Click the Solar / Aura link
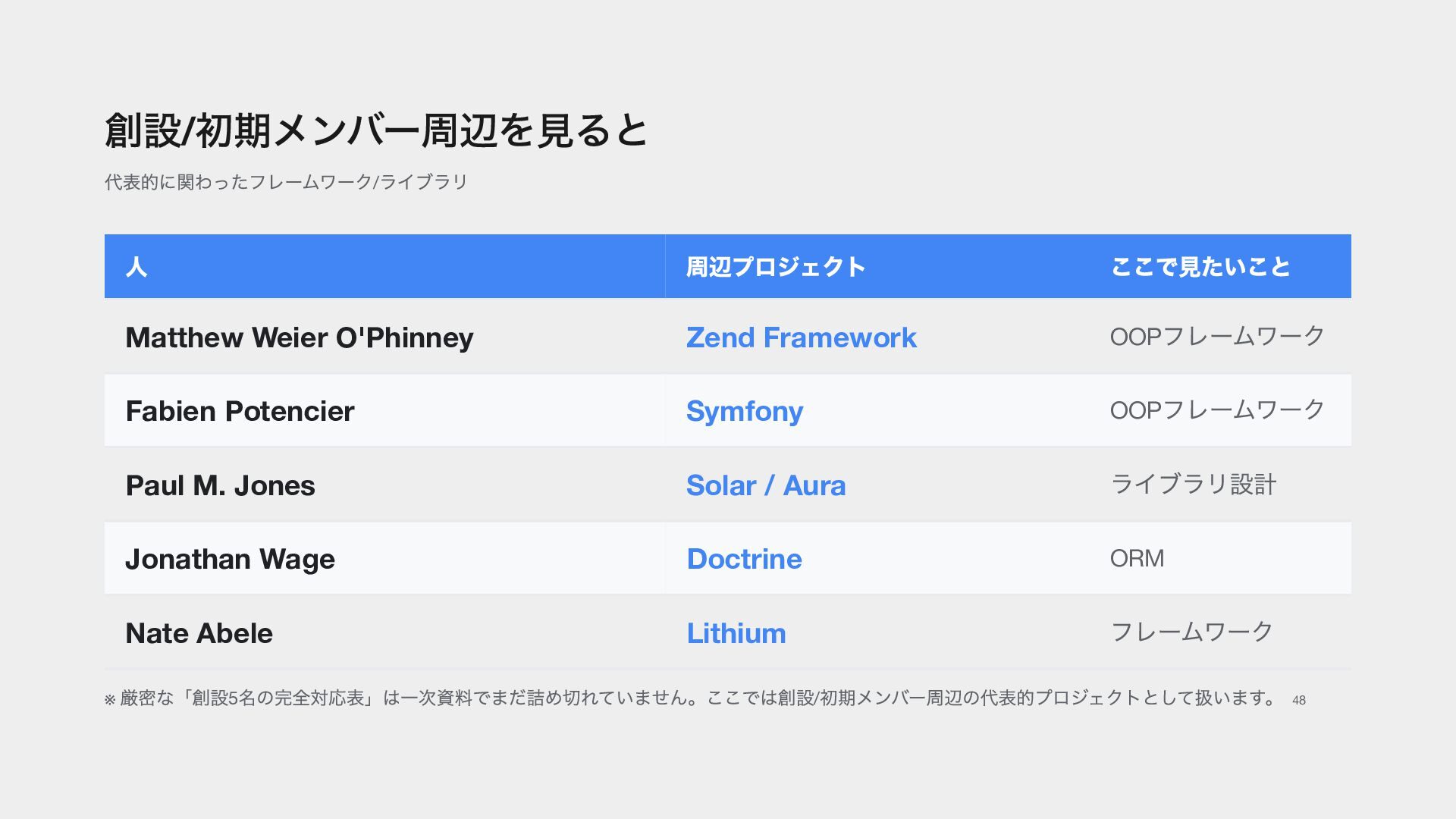This screenshot has width=1456, height=819. click(x=766, y=485)
